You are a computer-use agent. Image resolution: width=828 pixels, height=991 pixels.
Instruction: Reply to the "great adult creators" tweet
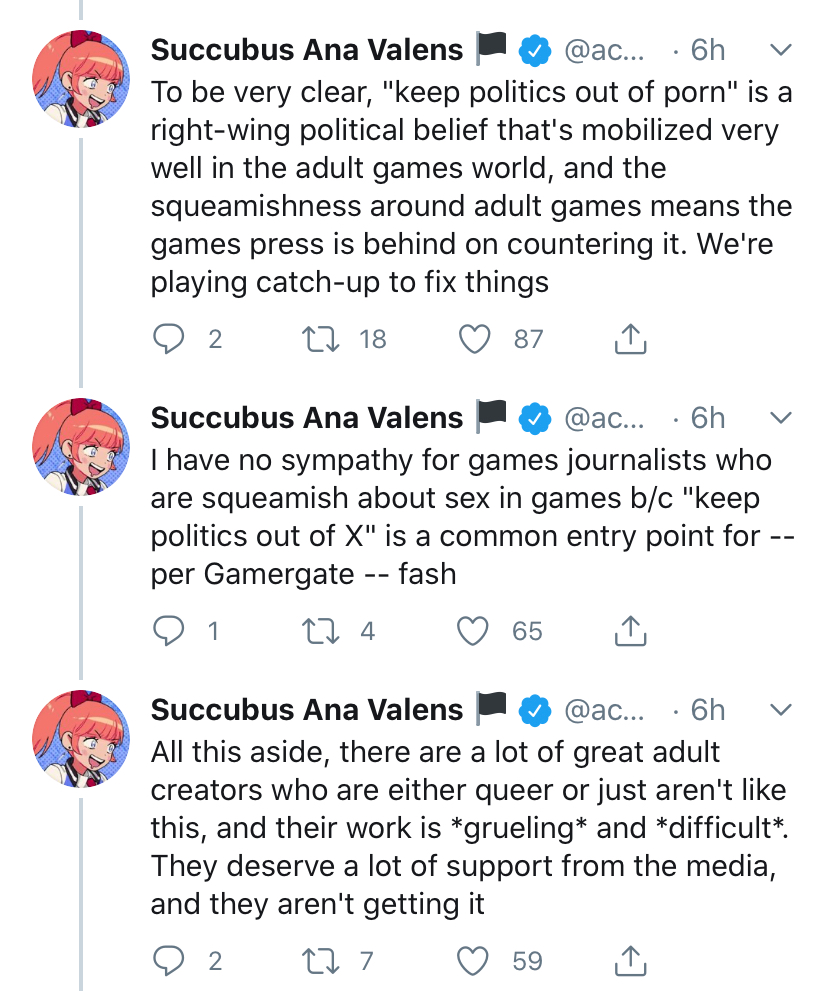[x=169, y=961]
